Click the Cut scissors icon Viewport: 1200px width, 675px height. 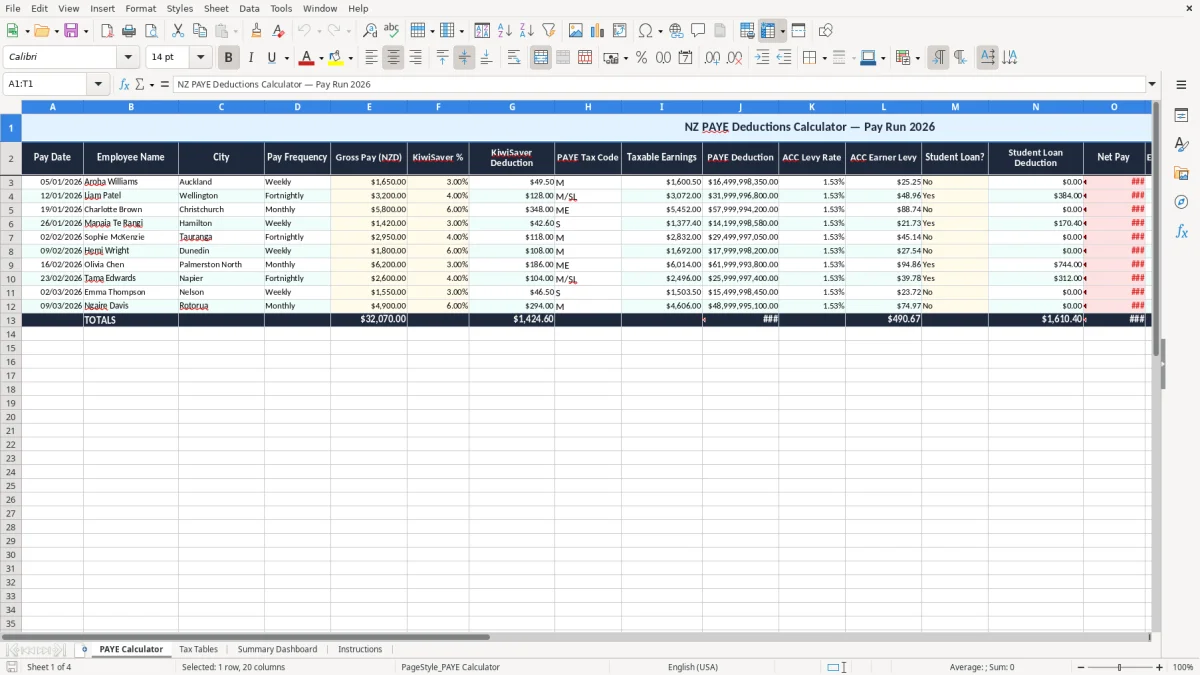point(178,31)
